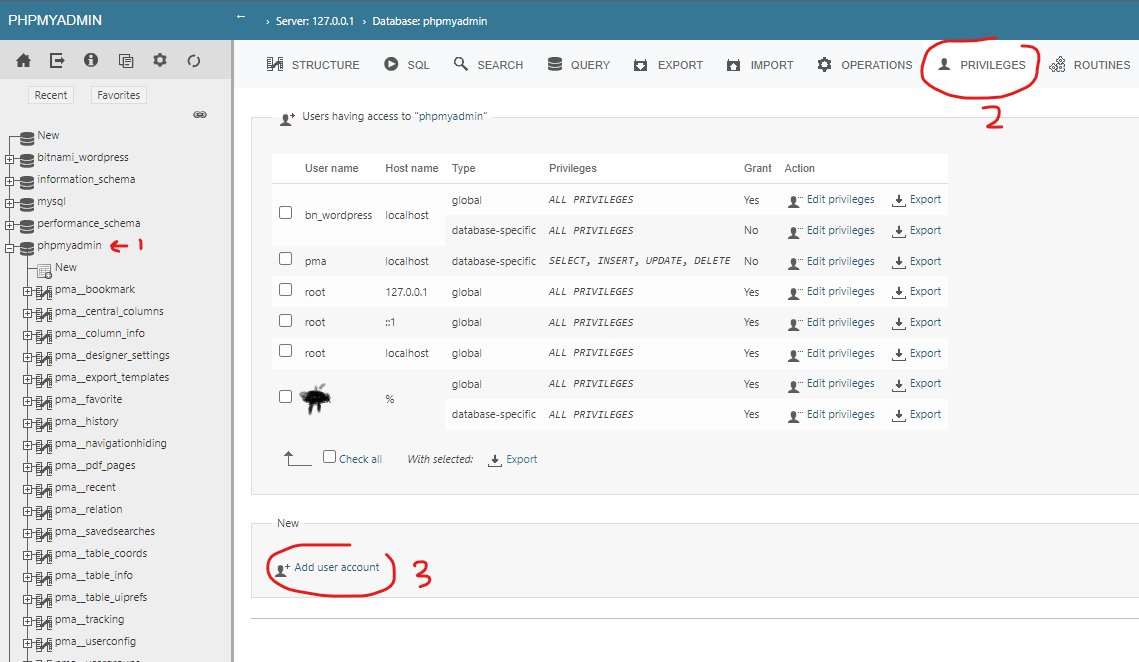
Task: Expand the information_schema database node
Action: pyautogui.click(x=9, y=181)
